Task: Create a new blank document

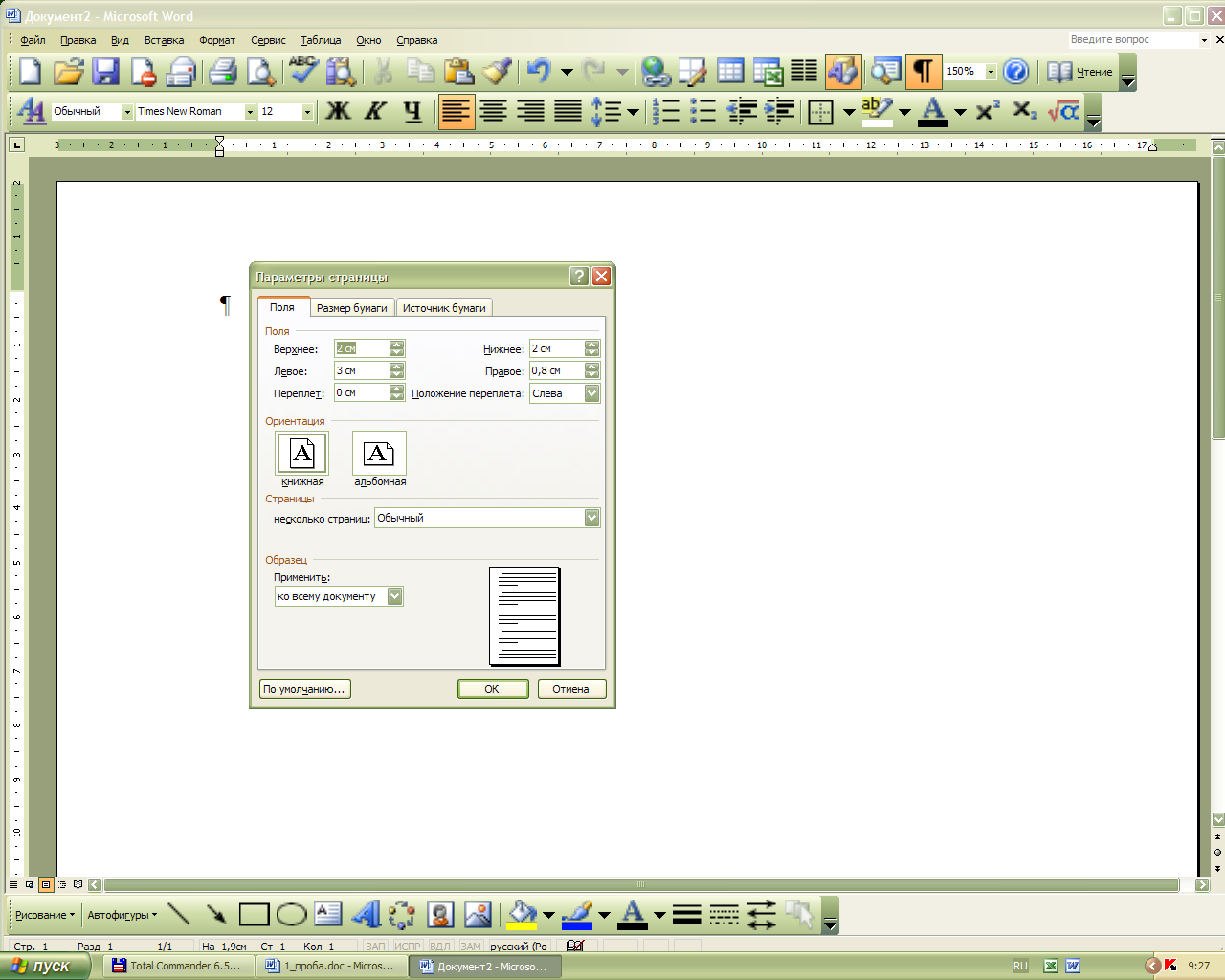Action: [31, 72]
